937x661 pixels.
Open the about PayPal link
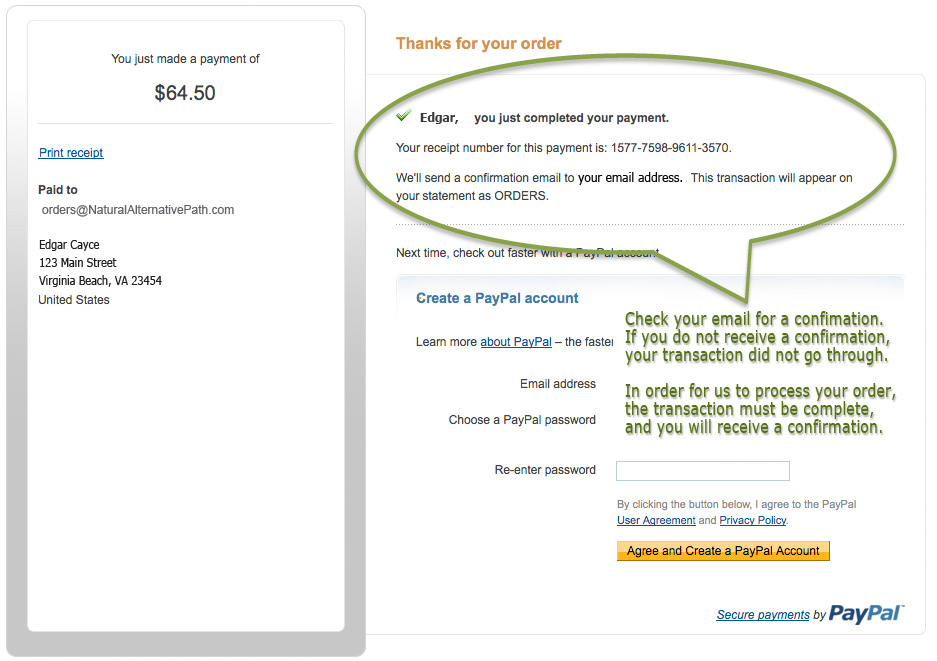pos(516,342)
